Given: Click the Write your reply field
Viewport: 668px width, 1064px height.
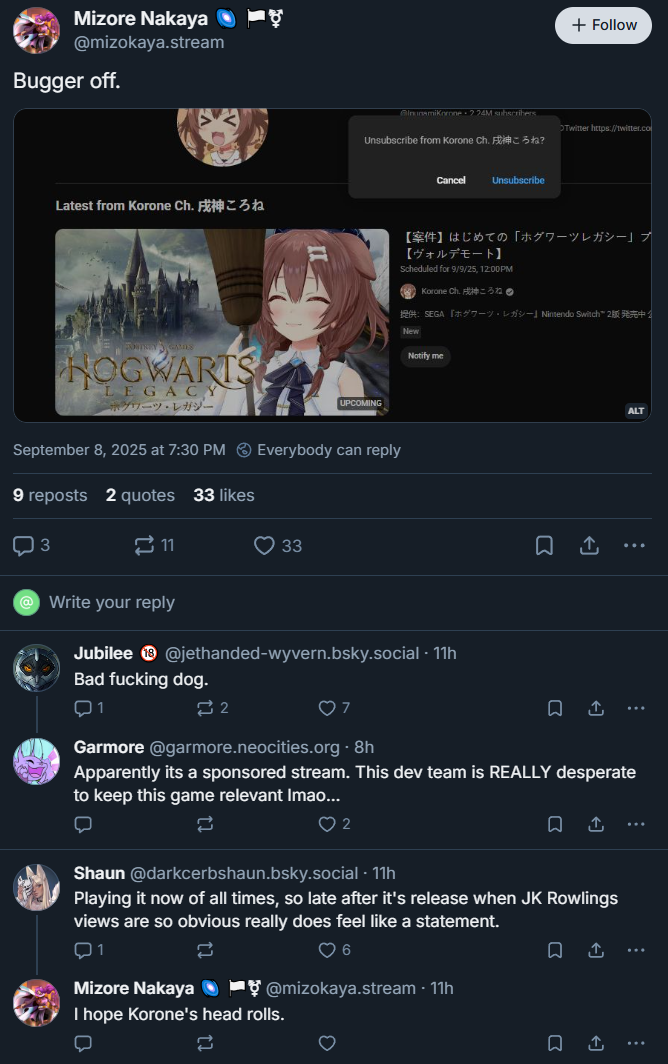Looking at the screenshot, I should pos(334,603).
